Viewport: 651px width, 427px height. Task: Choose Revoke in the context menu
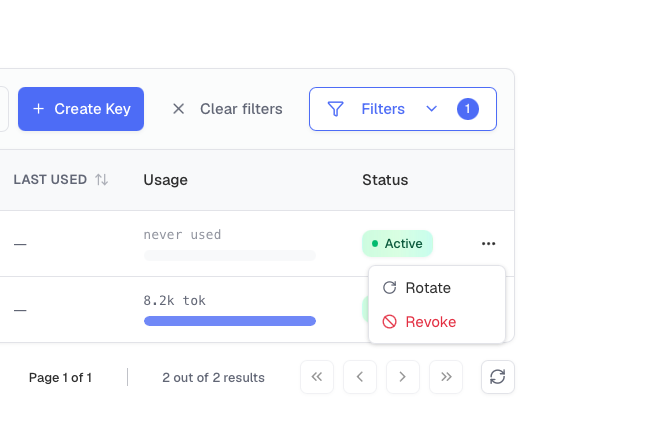click(437, 322)
